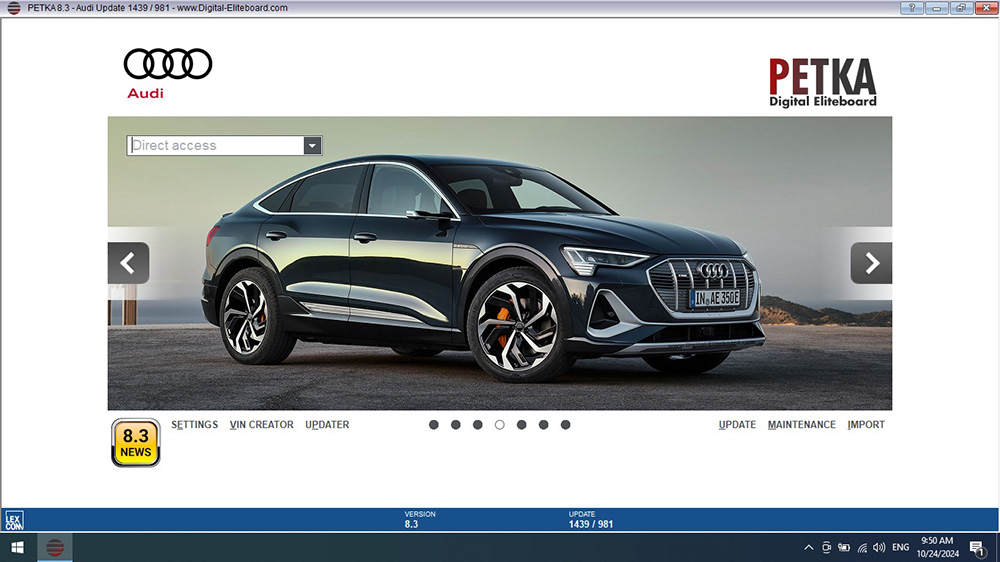The height and width of the screenshot is (562, 1000).
Task: Open the Windows Start menu
Action: pos(17,547)
